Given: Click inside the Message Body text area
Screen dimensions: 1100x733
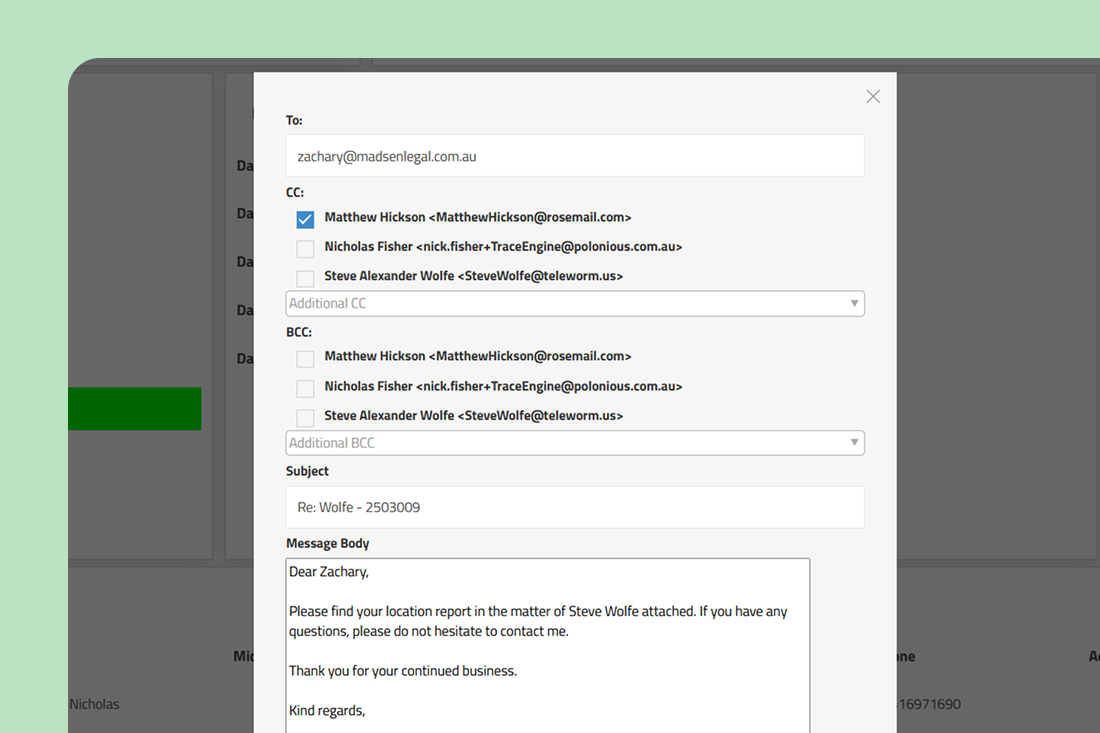Looking at the screenshot, I should coord(547,645).
